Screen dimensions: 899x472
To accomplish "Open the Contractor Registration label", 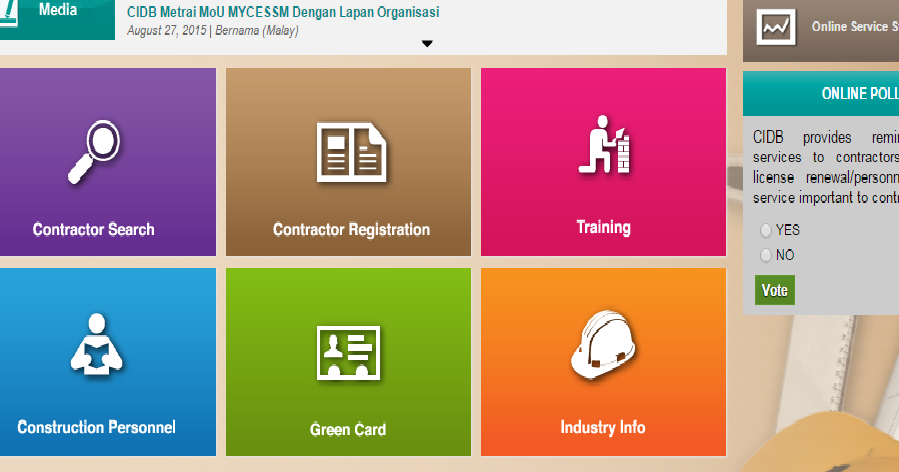I will tap(351, 230).
